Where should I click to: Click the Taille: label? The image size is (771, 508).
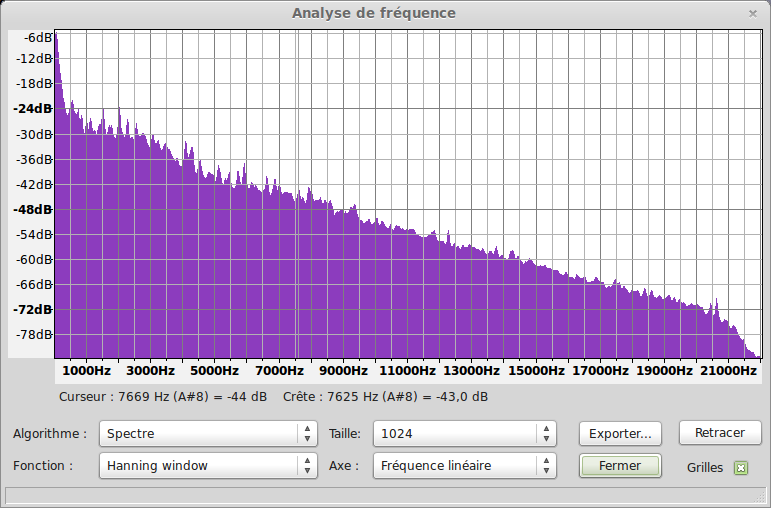[x=345, y=434]
